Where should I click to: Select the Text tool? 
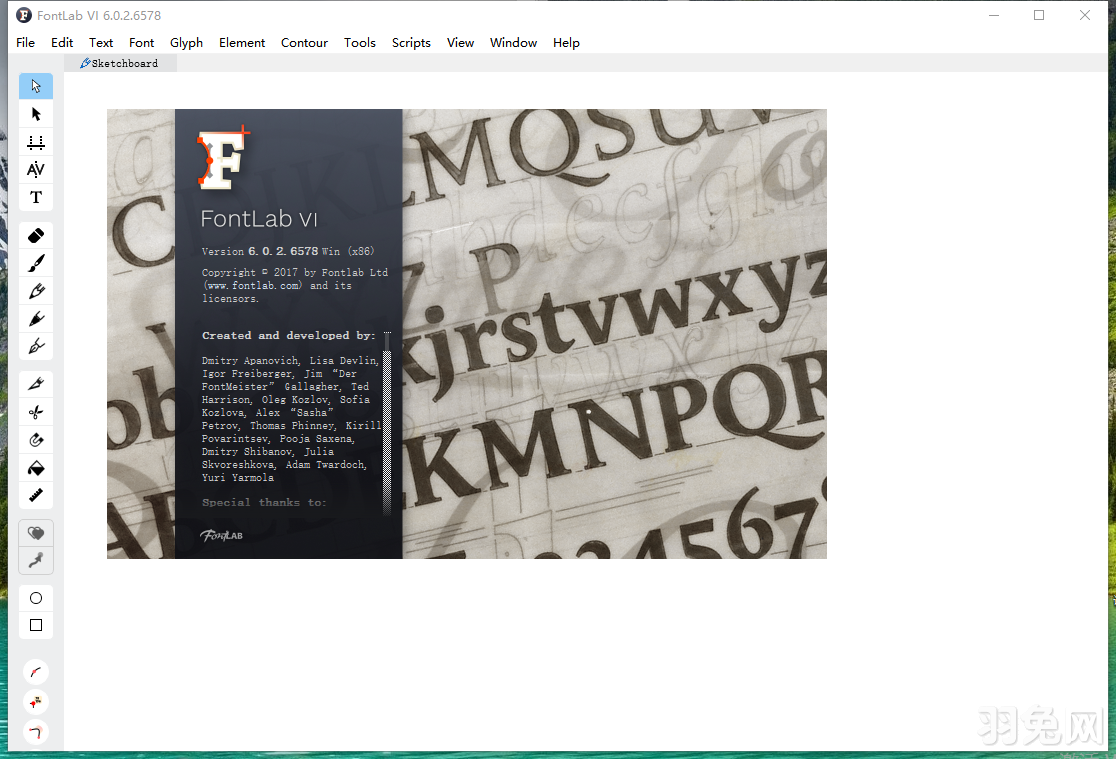36,197
